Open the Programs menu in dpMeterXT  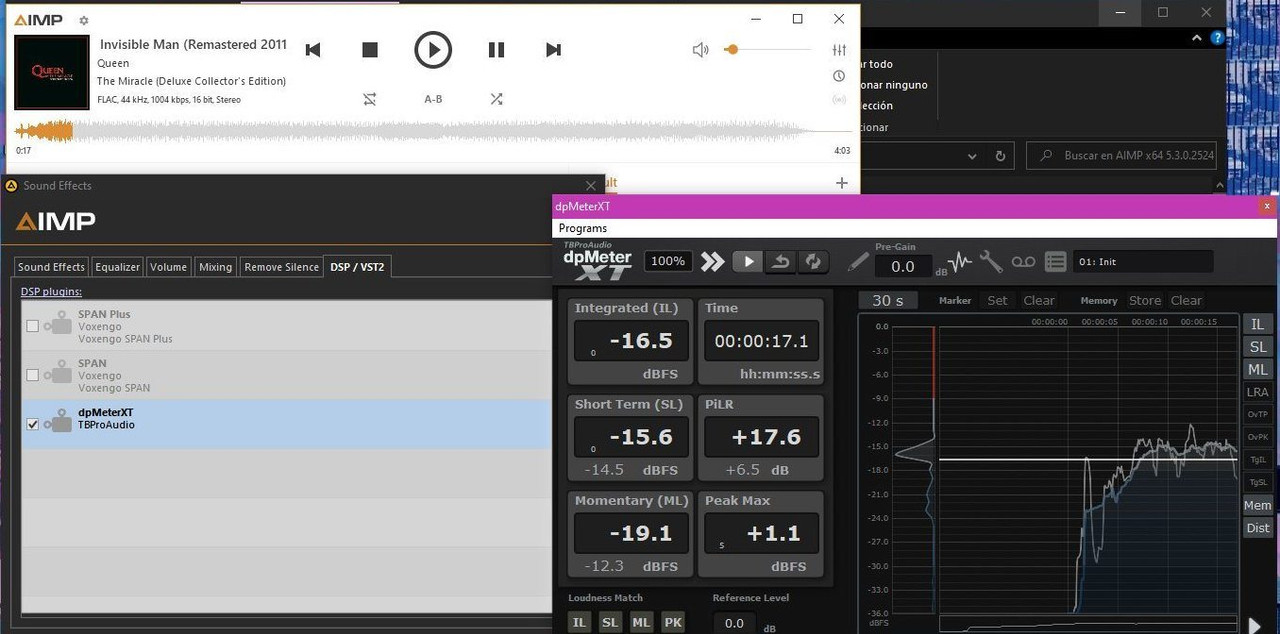coord(583,228)
